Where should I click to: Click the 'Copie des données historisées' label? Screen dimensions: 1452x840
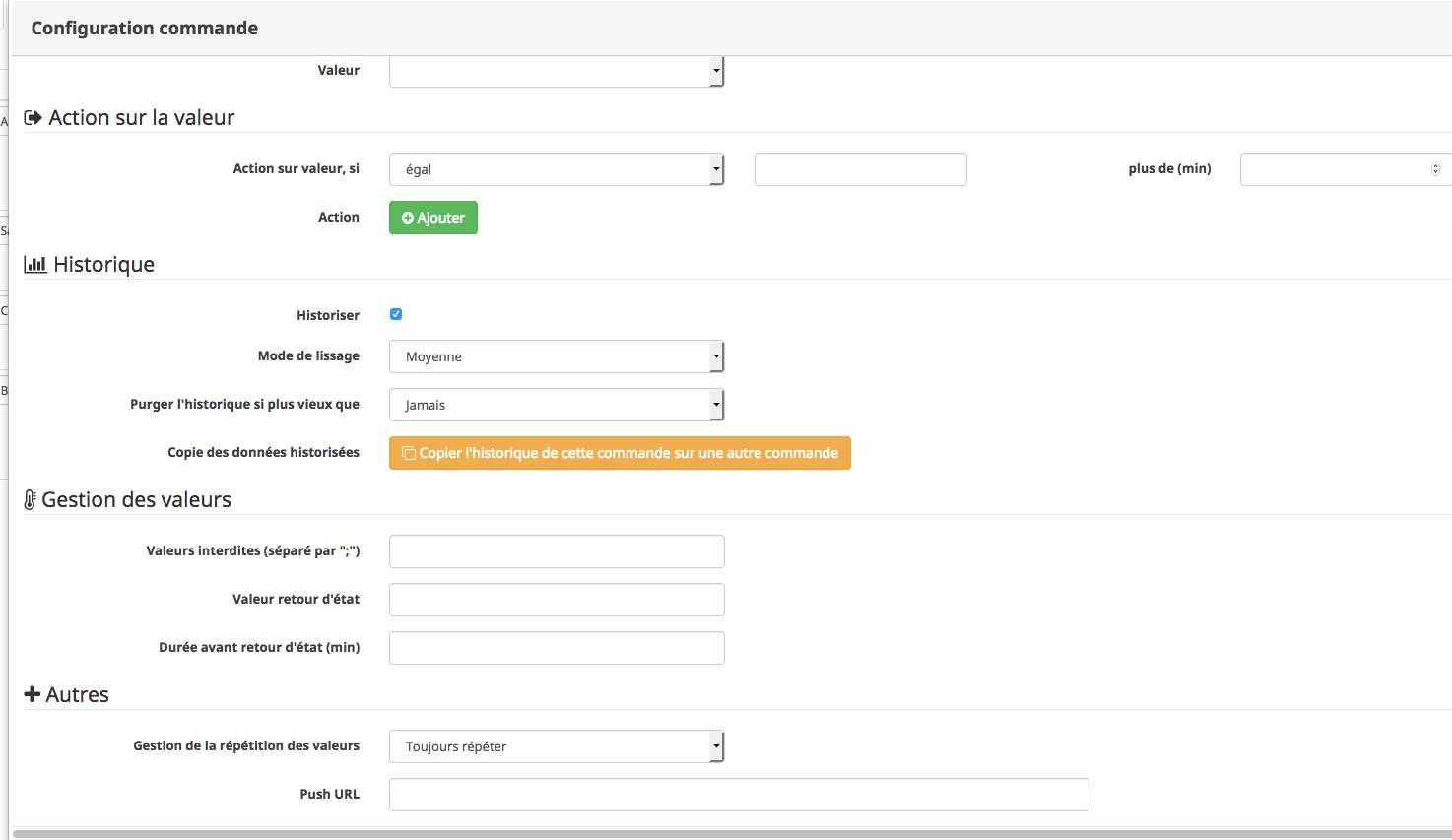click(264, 452)
